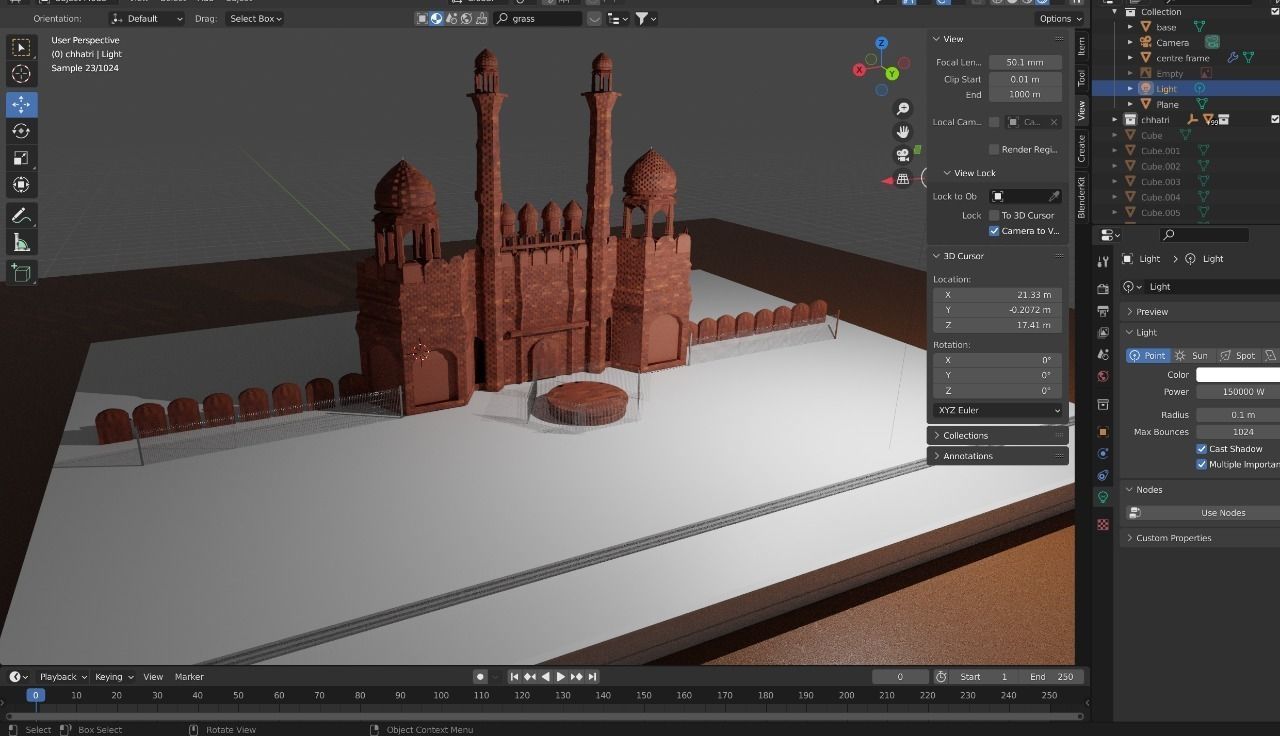Activate the Rotate tool

[21, 131]
